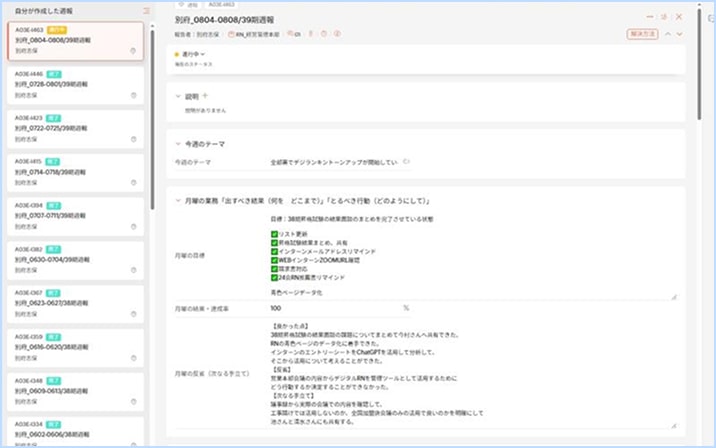
Task: Open the 進行中 status dropdown
Action: point(190,54)
